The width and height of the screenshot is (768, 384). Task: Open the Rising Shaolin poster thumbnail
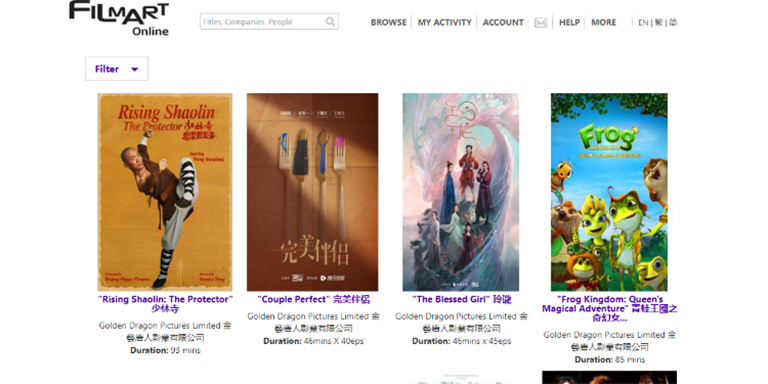[x=165, y=192]
